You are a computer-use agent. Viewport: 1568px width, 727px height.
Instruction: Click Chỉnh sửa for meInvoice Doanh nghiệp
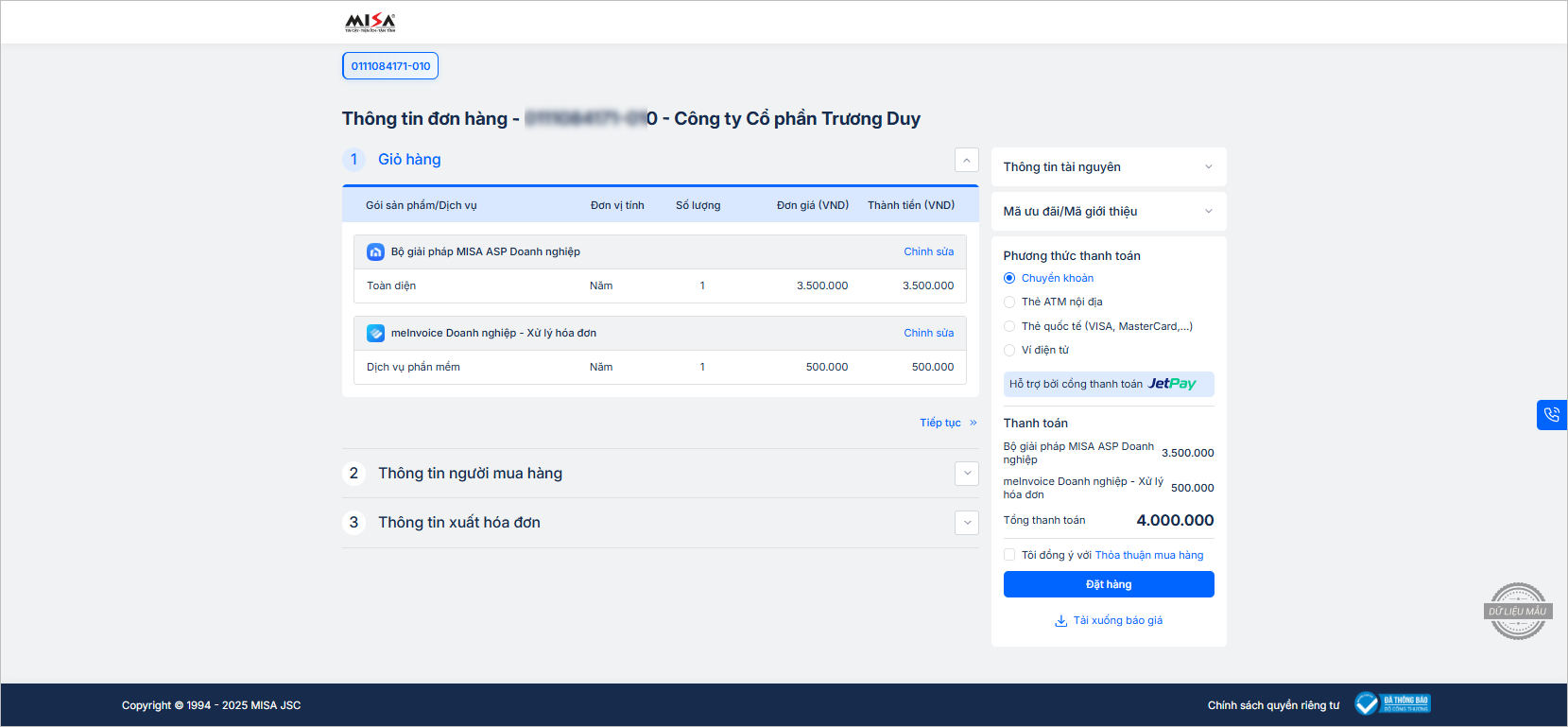tap(928, 333)
